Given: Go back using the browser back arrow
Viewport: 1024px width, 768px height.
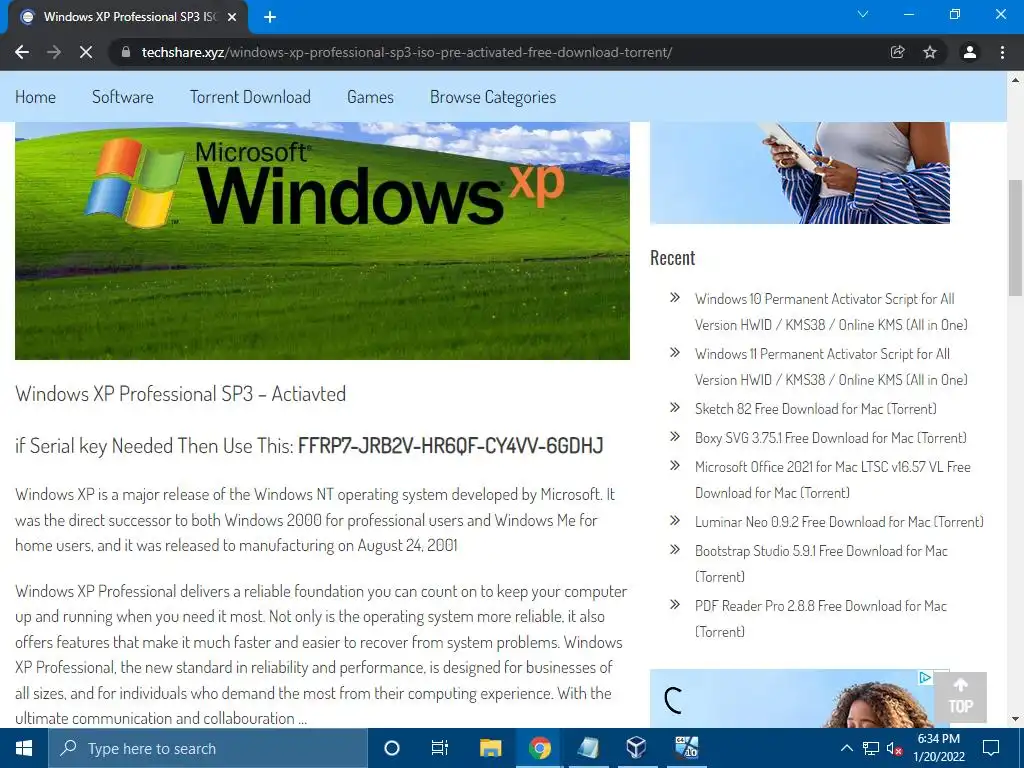Looking at the screenshot, I should click(22, 52).
